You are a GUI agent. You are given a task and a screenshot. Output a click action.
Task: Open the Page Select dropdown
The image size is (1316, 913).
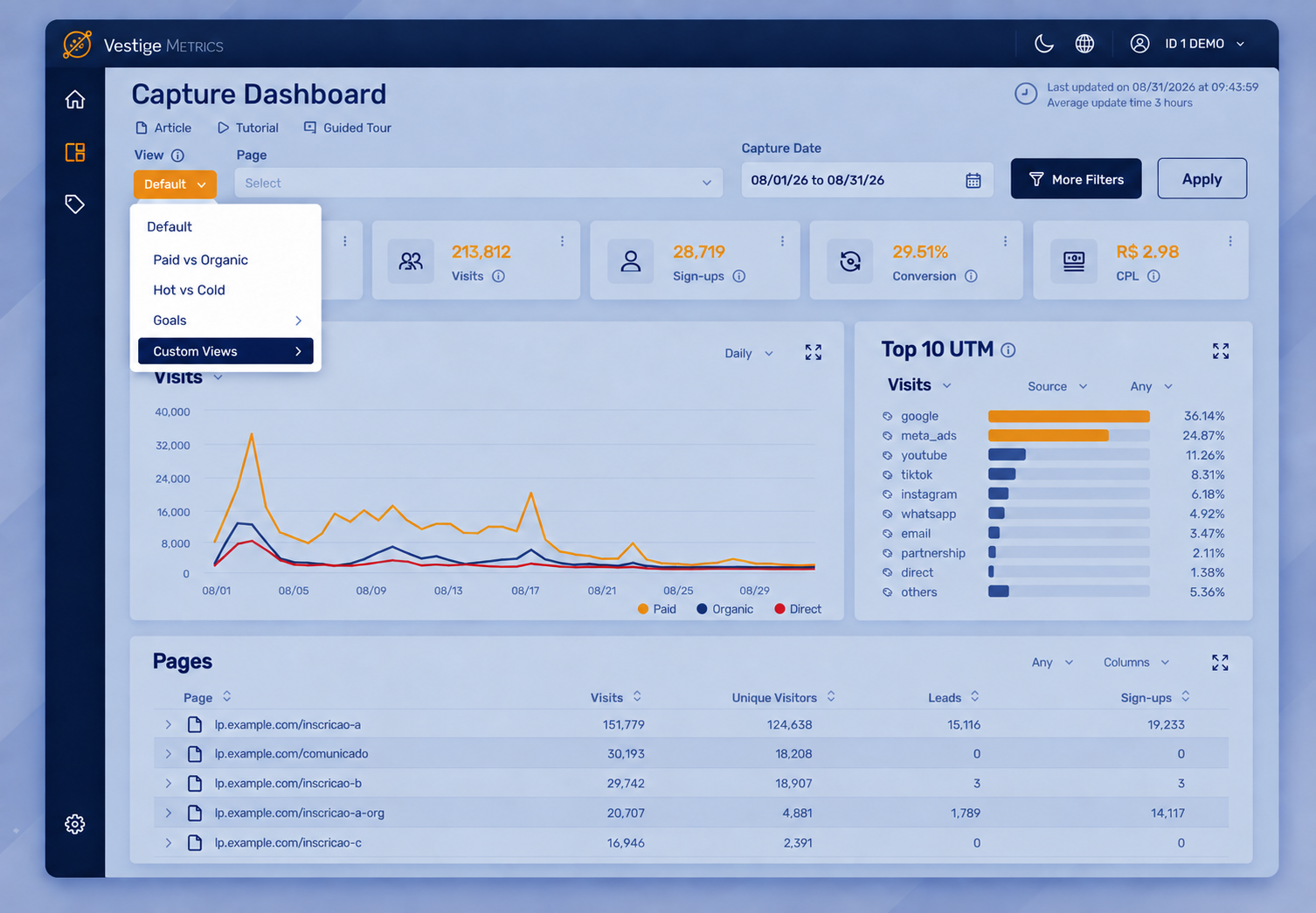[x=479, y=183]
